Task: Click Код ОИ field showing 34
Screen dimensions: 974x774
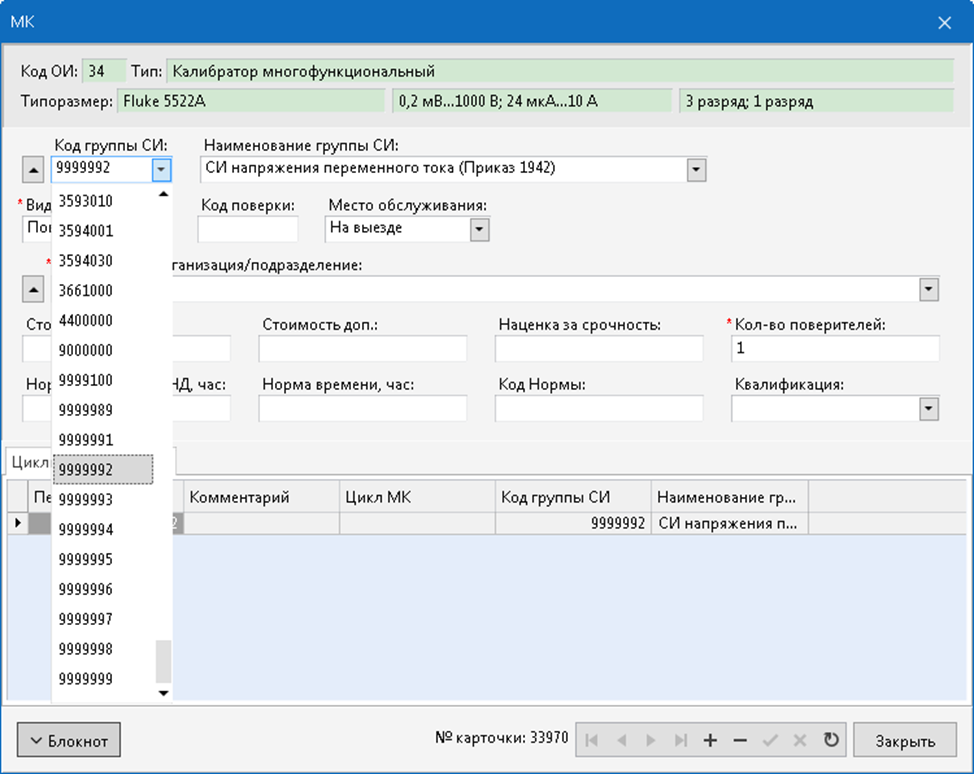Action: click(104, 71)
